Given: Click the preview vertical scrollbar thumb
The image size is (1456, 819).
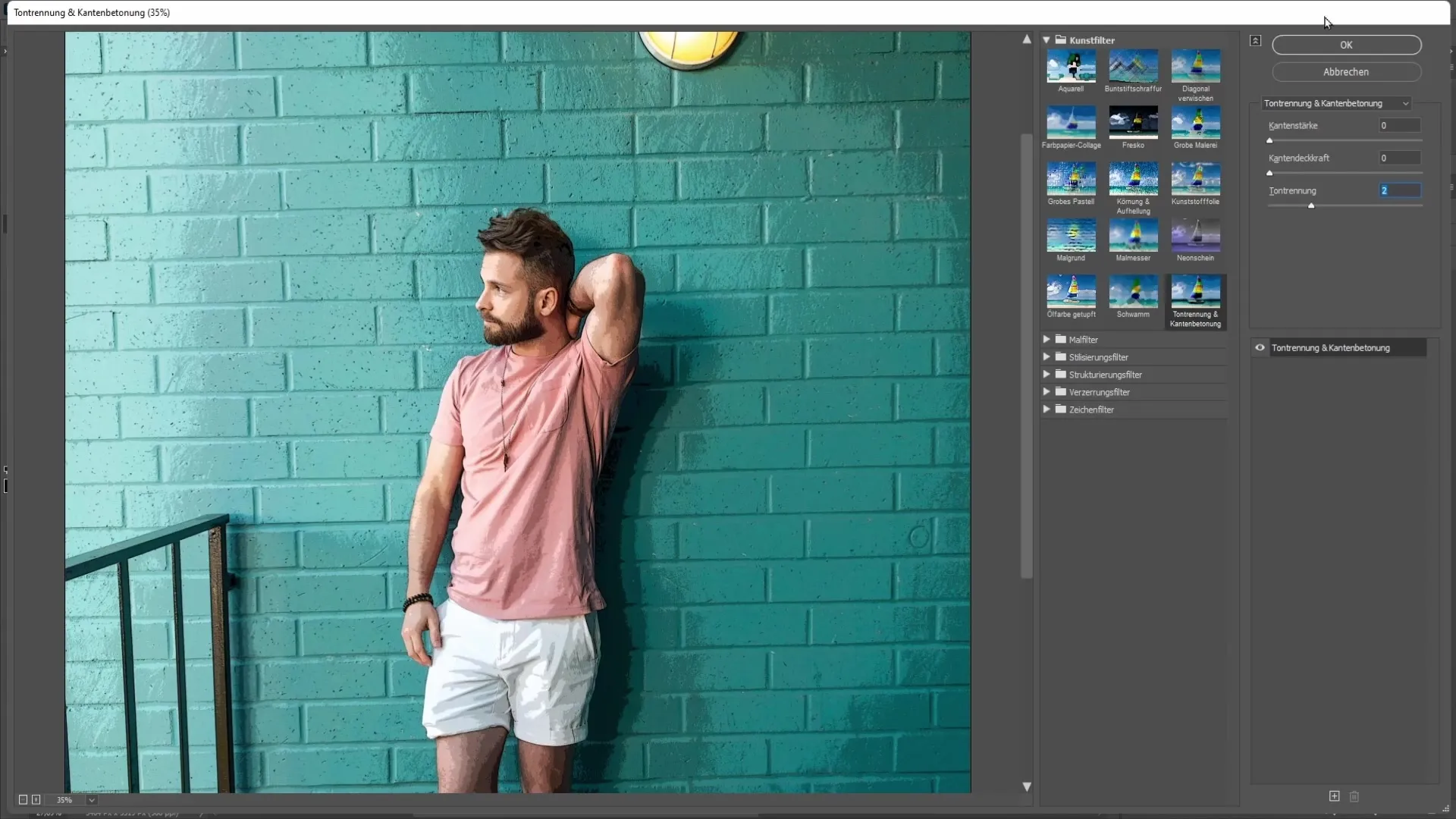Looking at the screenshot, I should point(1027,356).
